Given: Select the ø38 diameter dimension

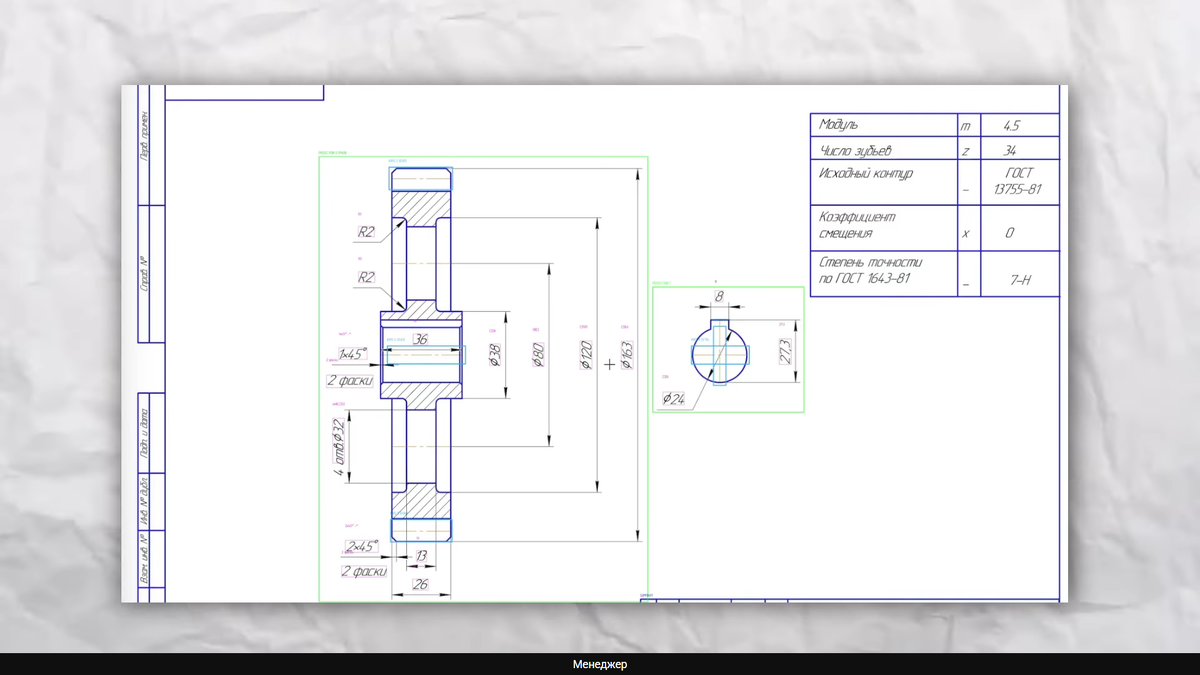Looking at the screenshot, I should (x=493, y=355).
